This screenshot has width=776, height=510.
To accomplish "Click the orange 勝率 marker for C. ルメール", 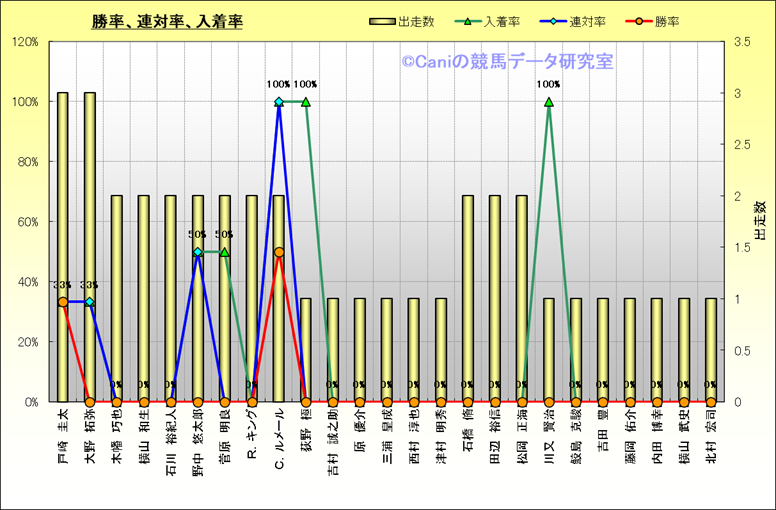I will coord(279,252).
